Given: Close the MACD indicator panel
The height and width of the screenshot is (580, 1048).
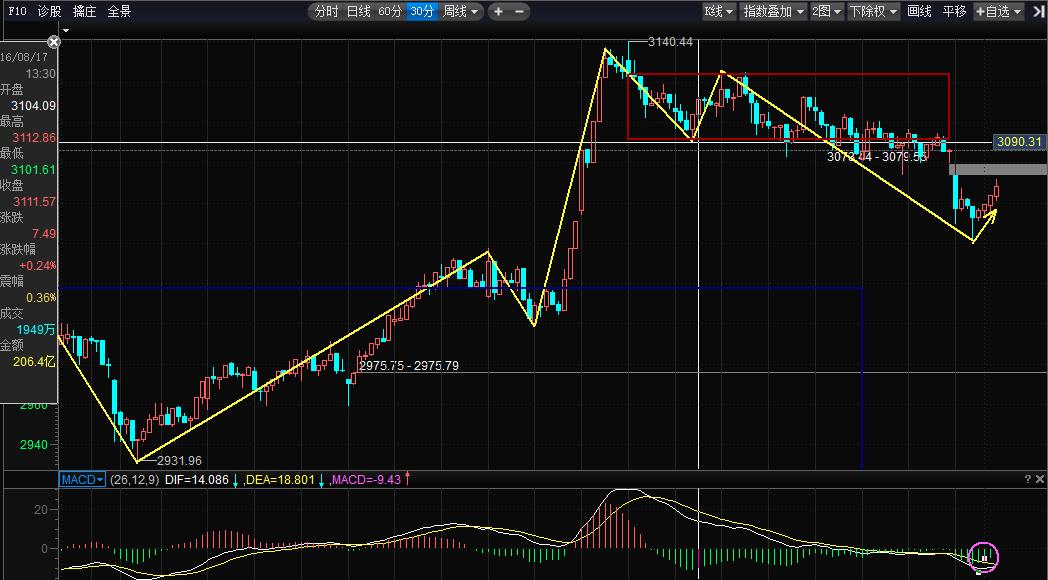Looking at the screenshot, I should pyautogui.click(x=1039, y=480).
